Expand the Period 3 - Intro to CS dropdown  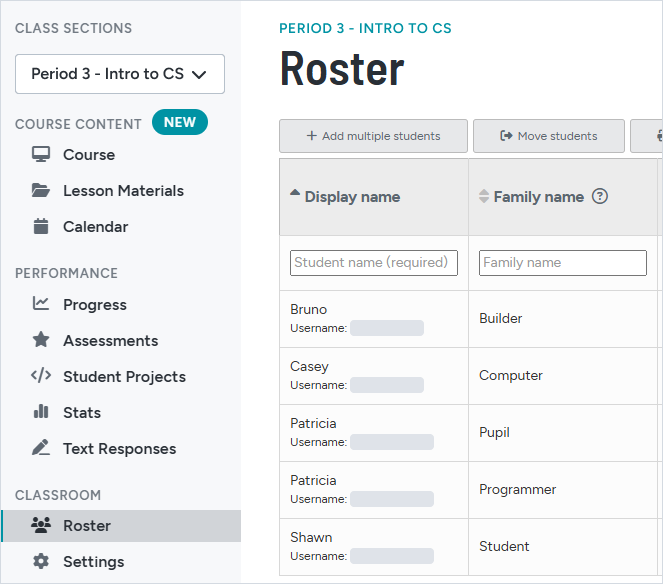120,74
